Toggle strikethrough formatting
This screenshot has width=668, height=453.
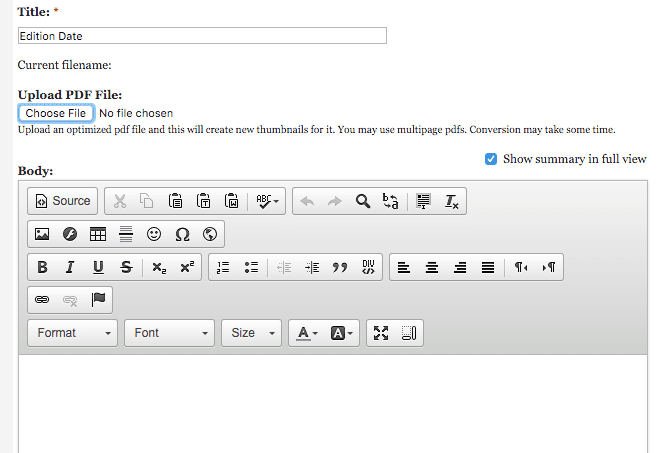pos(126,267)
